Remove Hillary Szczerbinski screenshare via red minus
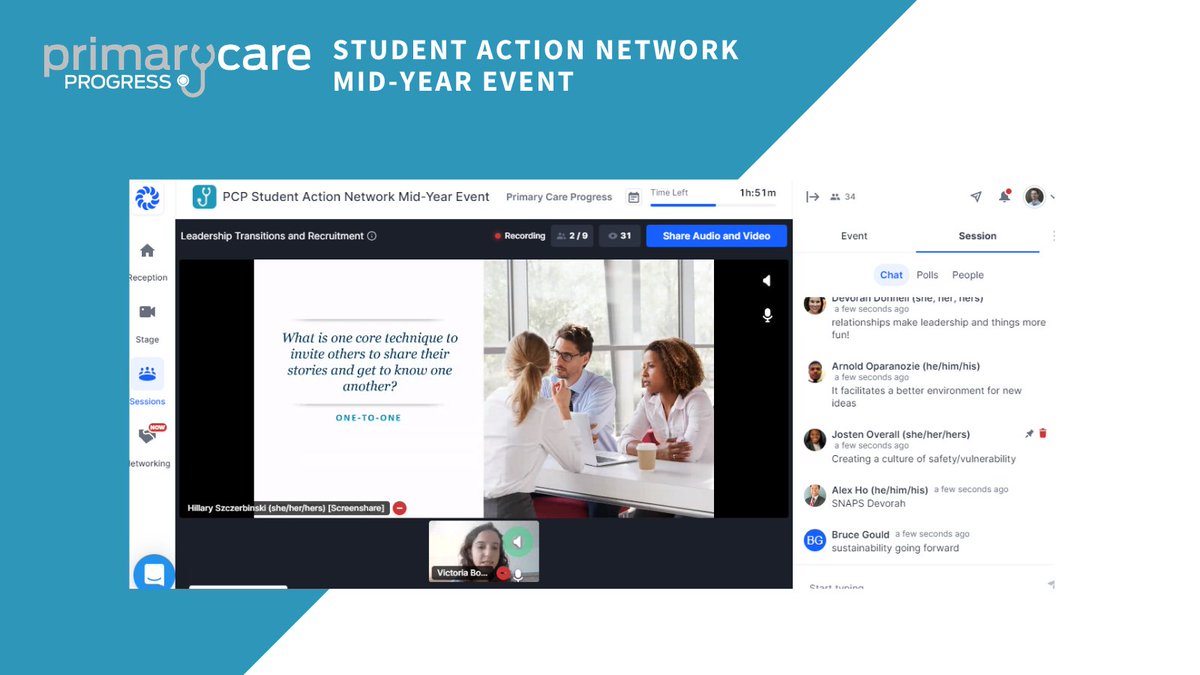 click(399, 508)
